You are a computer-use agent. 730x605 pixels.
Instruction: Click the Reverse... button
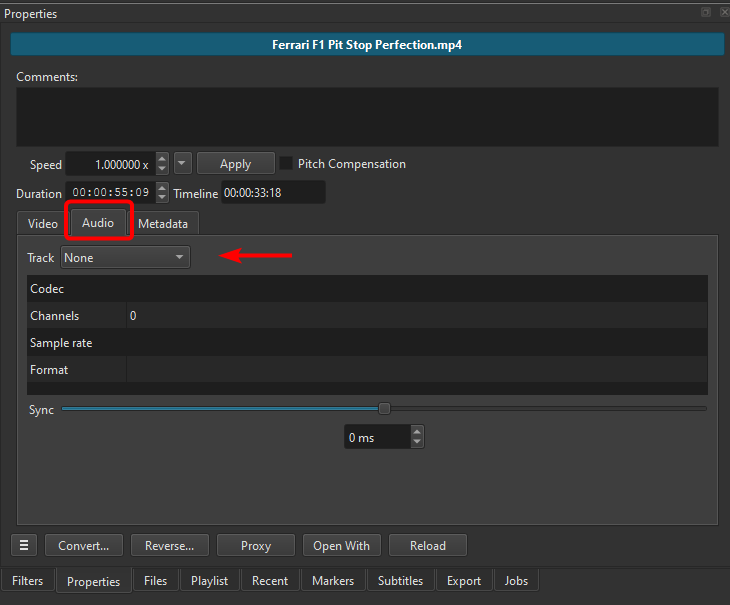pos(169,546)
